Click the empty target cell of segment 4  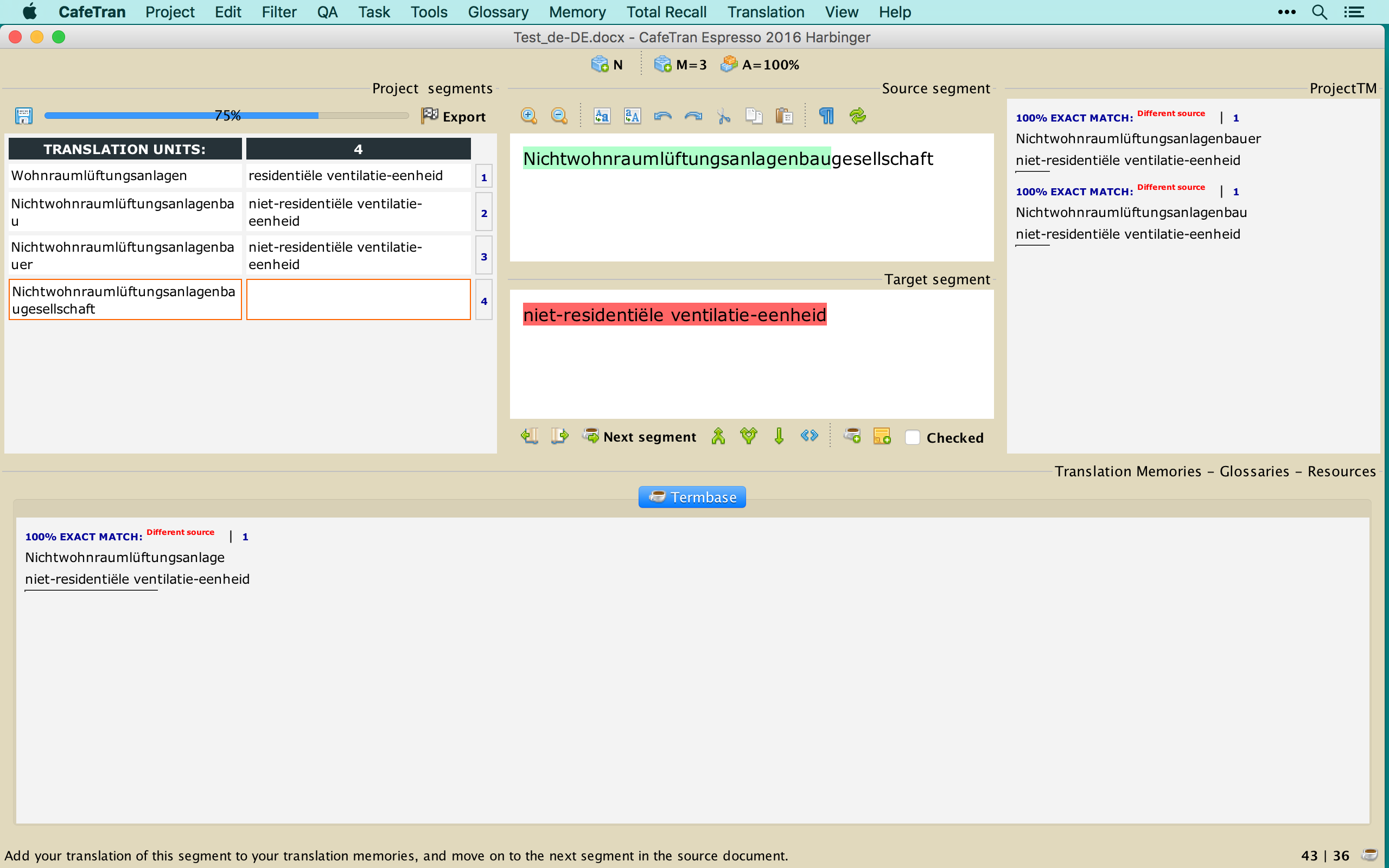click(358, 299)
